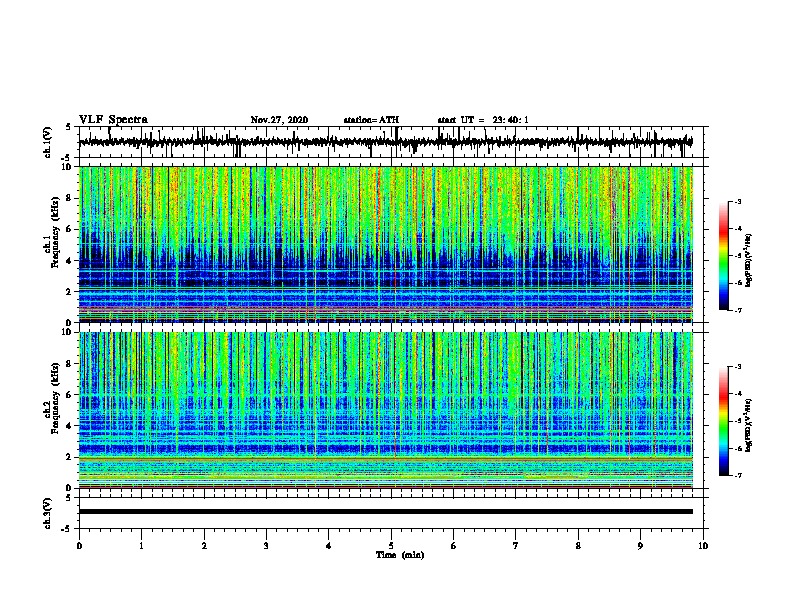Click time-axis tick label "6" at the bottom
Viewport: 792px width, 612px height.
(x=454, y=546)
